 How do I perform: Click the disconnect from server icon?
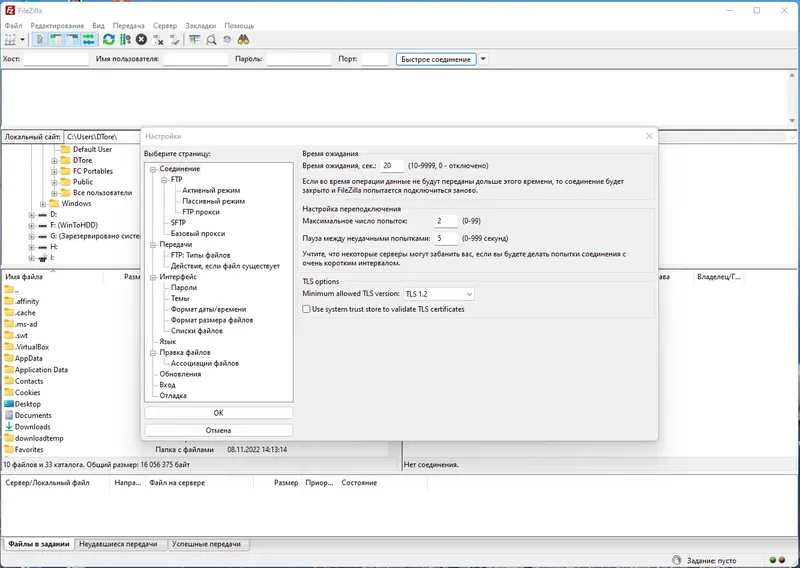click(158, 39)
